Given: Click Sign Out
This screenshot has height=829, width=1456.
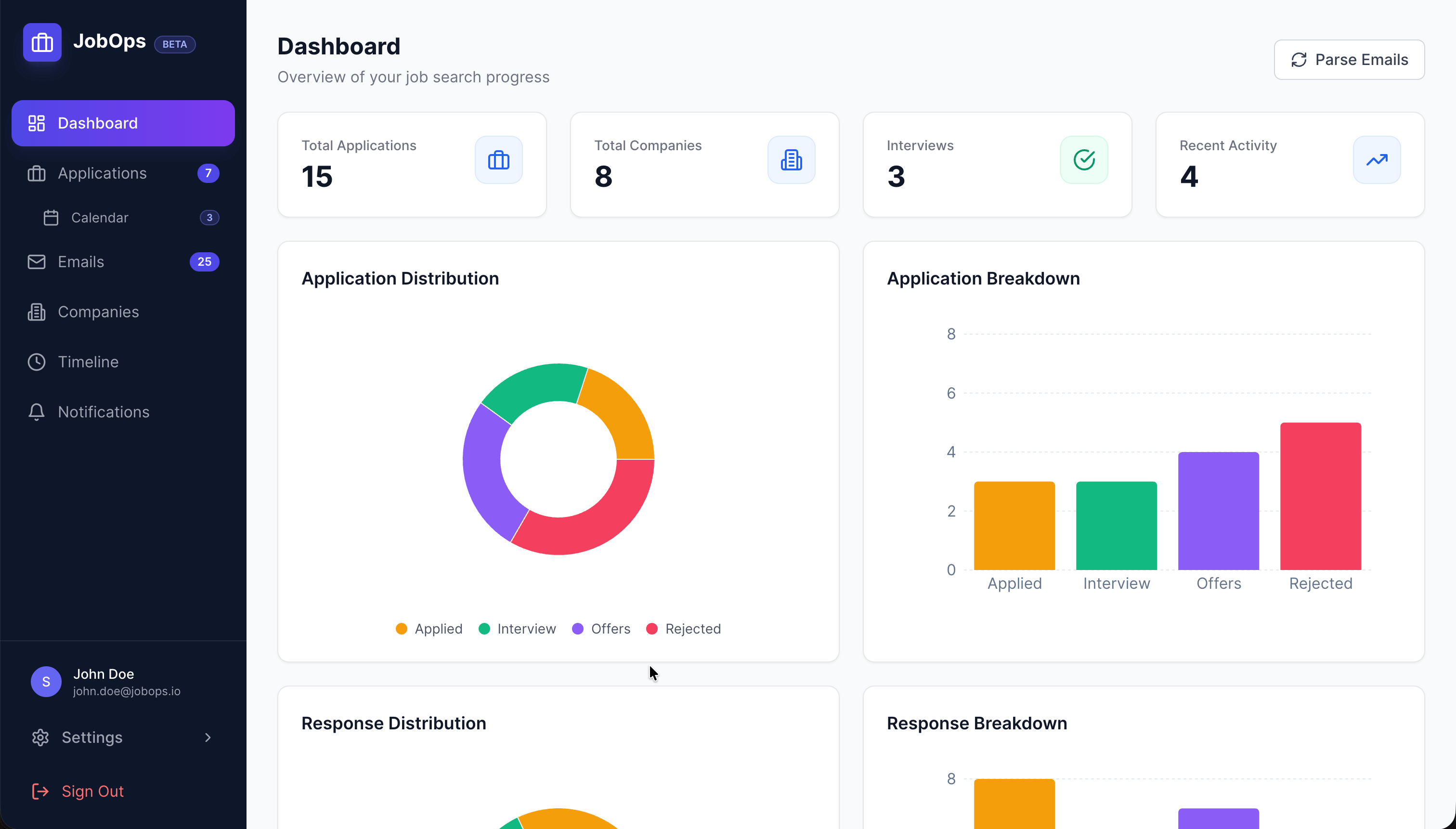Looking at the screenshot, I should coord(92,791).
